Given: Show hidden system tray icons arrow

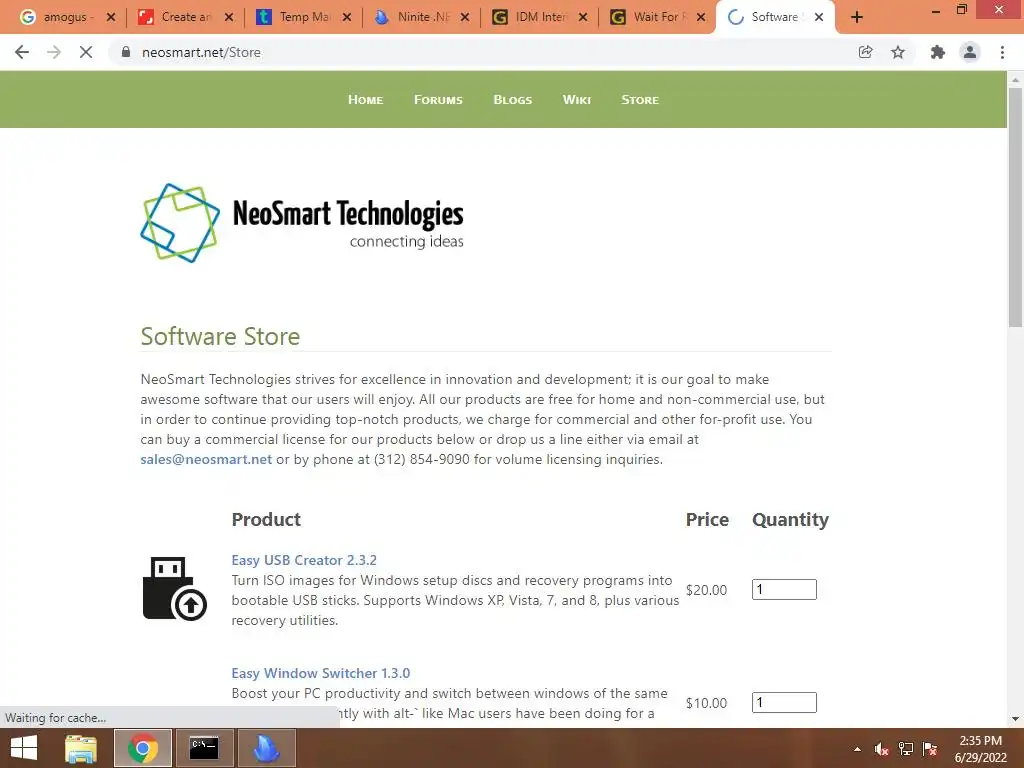Looking at the screenshot, I should click(857, 749).
